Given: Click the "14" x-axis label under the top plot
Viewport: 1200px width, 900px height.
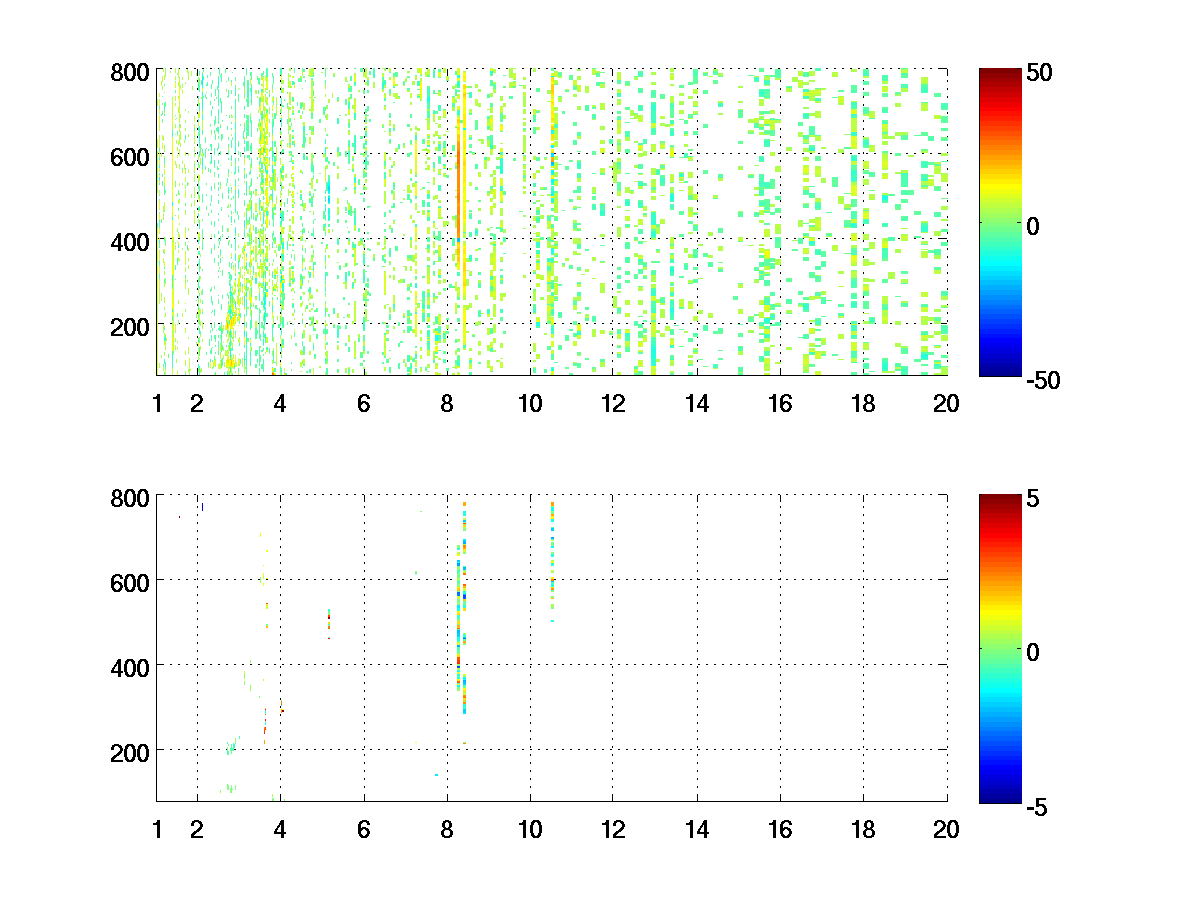Looking at the screenshot, I should (697, 404).
